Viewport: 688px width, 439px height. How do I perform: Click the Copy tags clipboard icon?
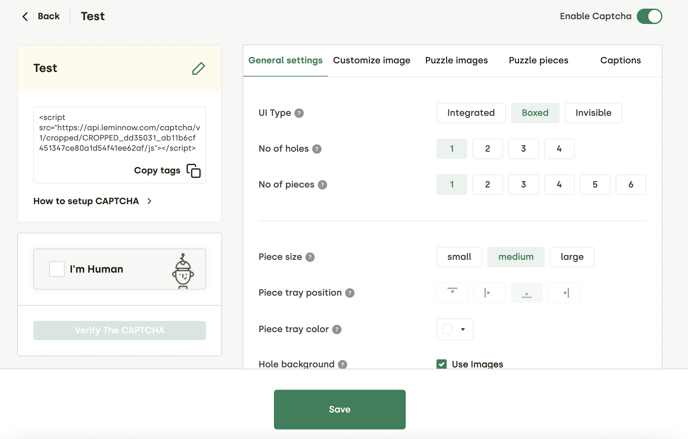[194, 171]
